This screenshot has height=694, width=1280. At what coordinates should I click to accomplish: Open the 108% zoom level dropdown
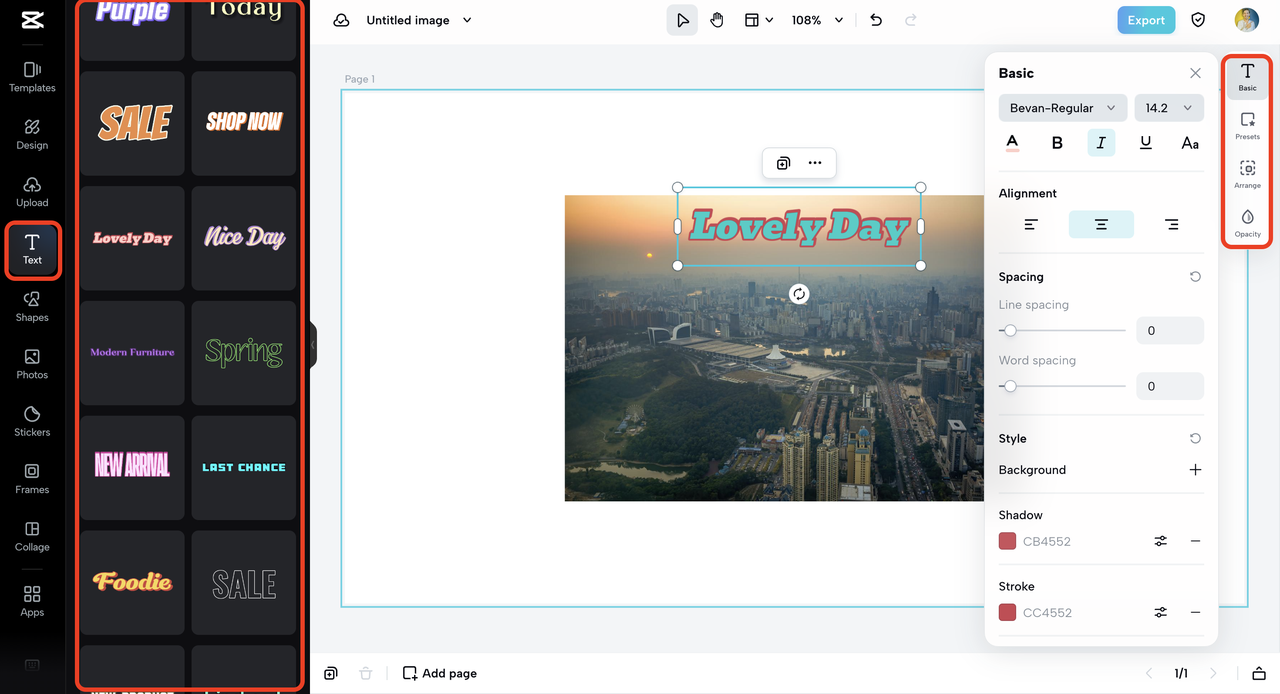(817, 20)
